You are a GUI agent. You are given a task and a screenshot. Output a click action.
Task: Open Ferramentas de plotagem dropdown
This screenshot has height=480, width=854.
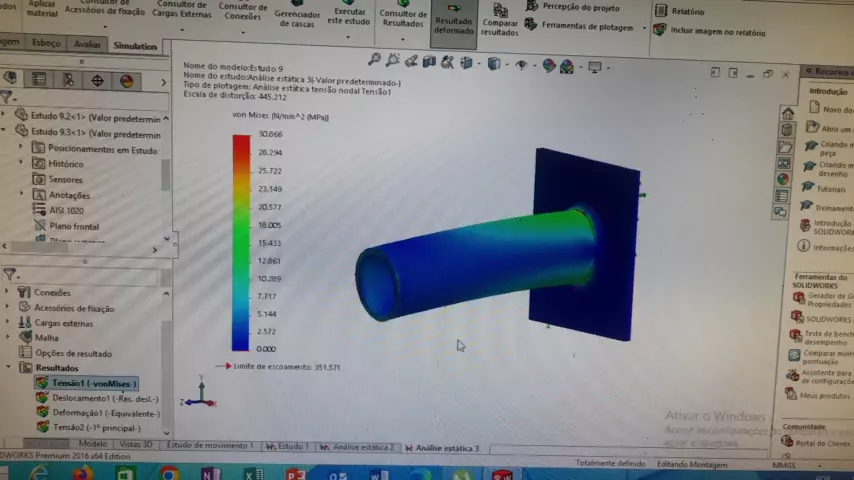tap(587, 27)
